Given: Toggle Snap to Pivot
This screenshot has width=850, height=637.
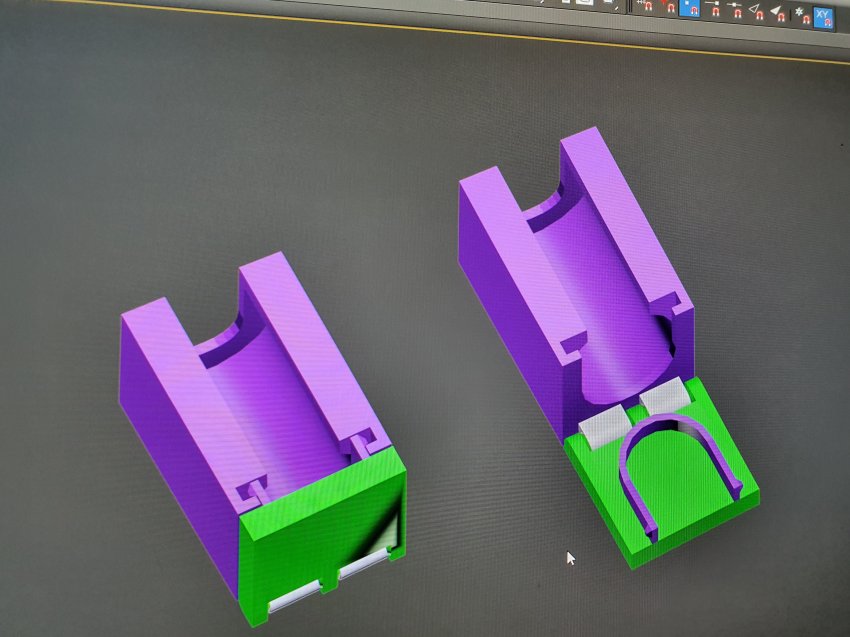Looking at the screenshot, I should [x=668, y=7].
